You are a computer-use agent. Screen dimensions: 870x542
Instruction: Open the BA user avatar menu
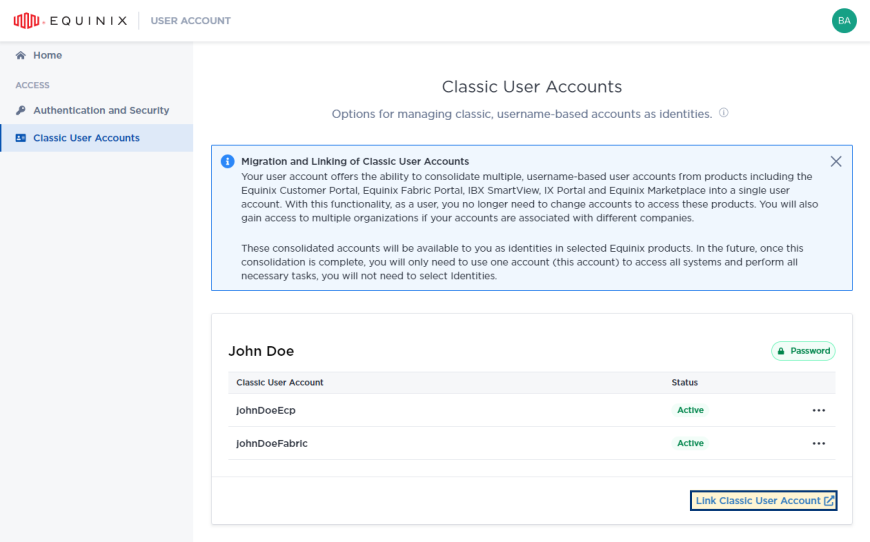[844, 21]
